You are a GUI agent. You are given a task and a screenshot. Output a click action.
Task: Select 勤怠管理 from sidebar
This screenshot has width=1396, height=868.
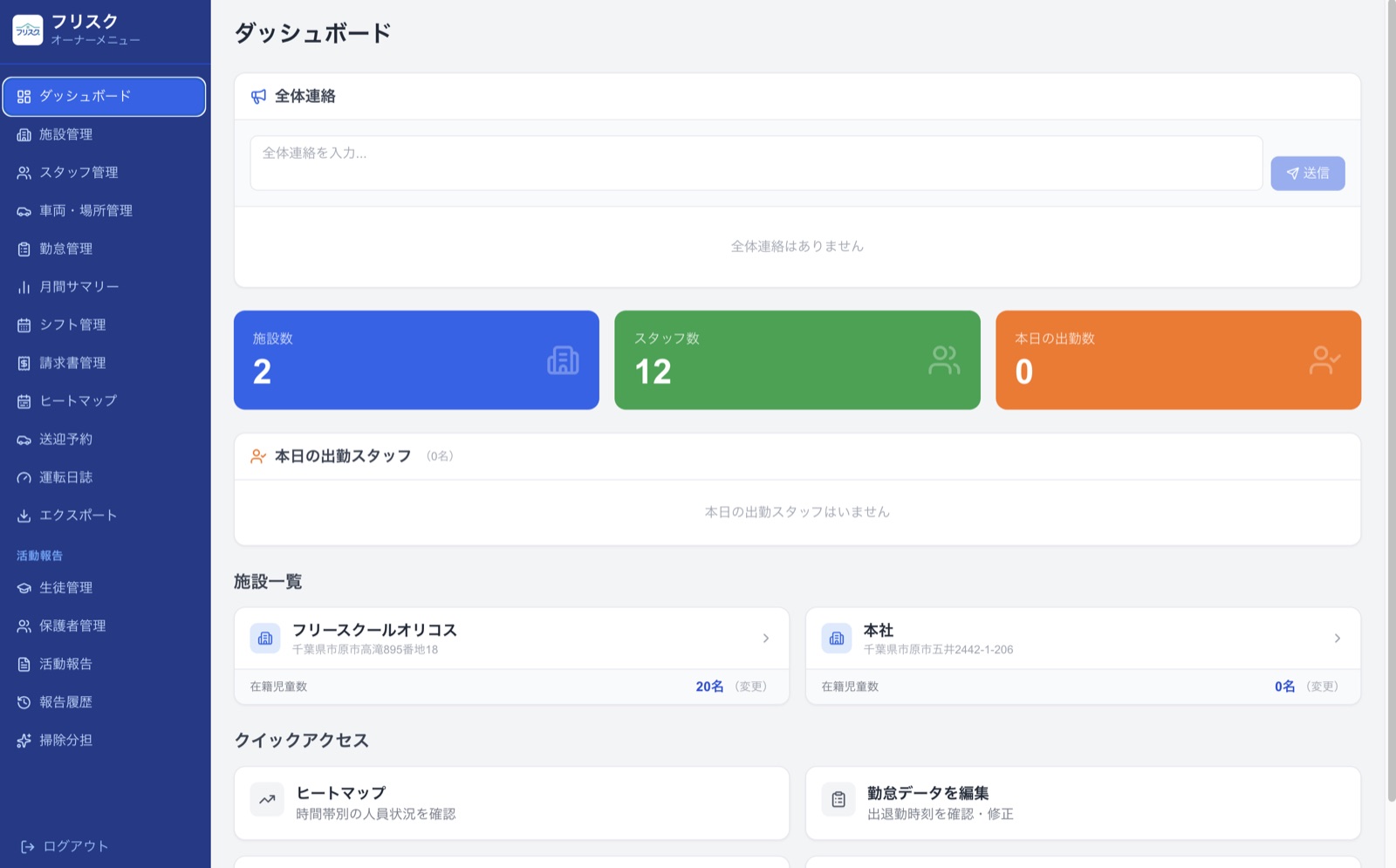[105, 249]
